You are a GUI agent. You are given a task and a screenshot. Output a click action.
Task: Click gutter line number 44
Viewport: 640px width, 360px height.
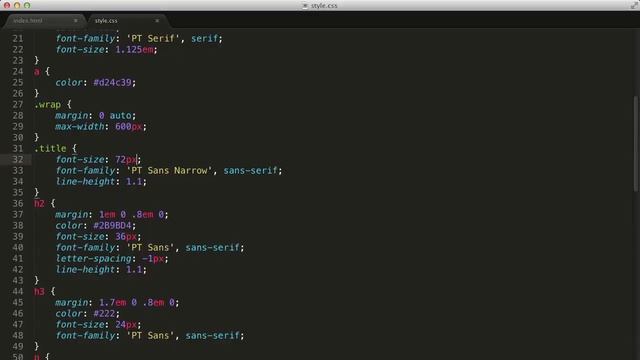[18, 291]
